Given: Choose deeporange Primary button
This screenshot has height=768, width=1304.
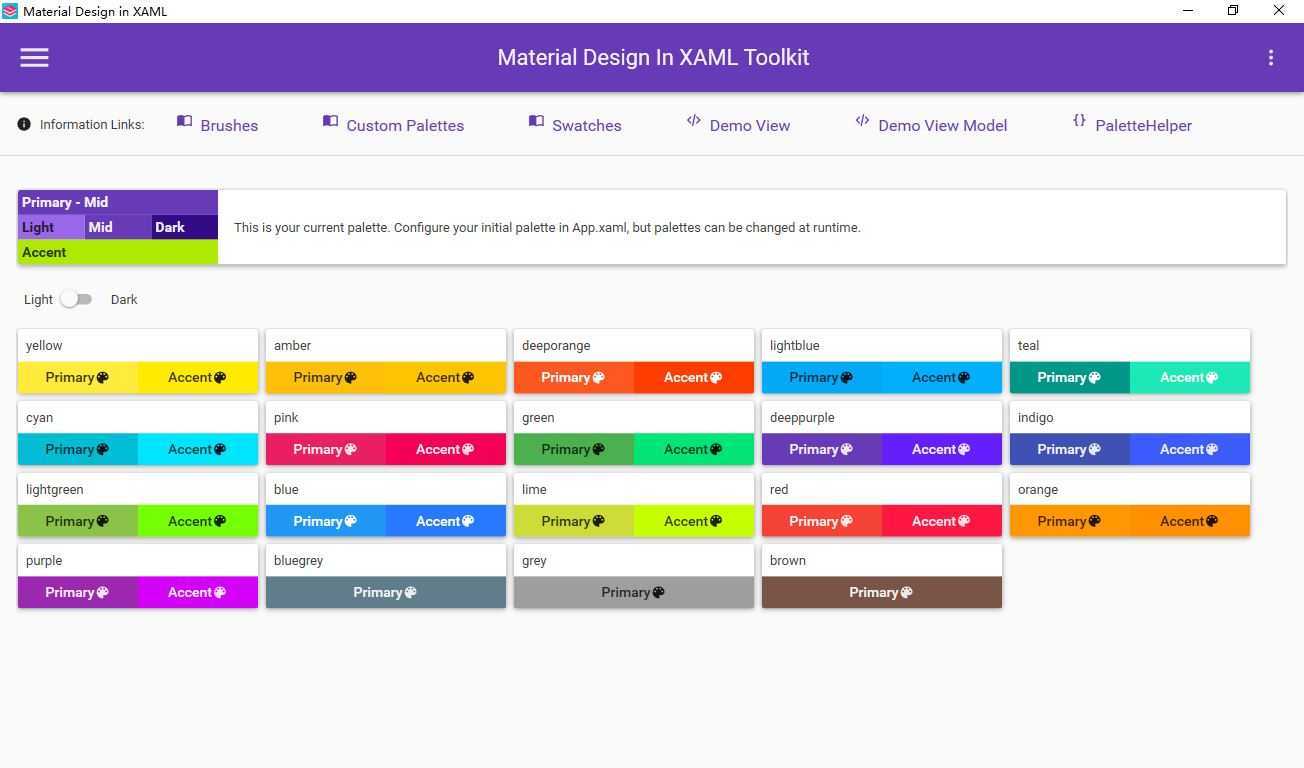Looking at the screenshot, I should pyautogui.click(x=574, y=377).
